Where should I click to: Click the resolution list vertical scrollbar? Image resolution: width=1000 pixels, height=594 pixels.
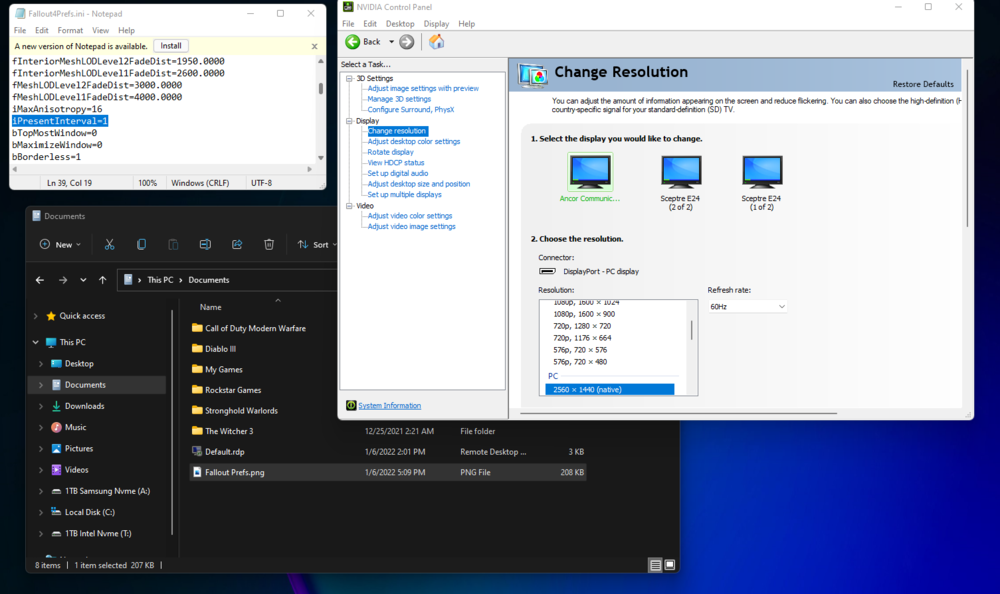tap(691, 331)
